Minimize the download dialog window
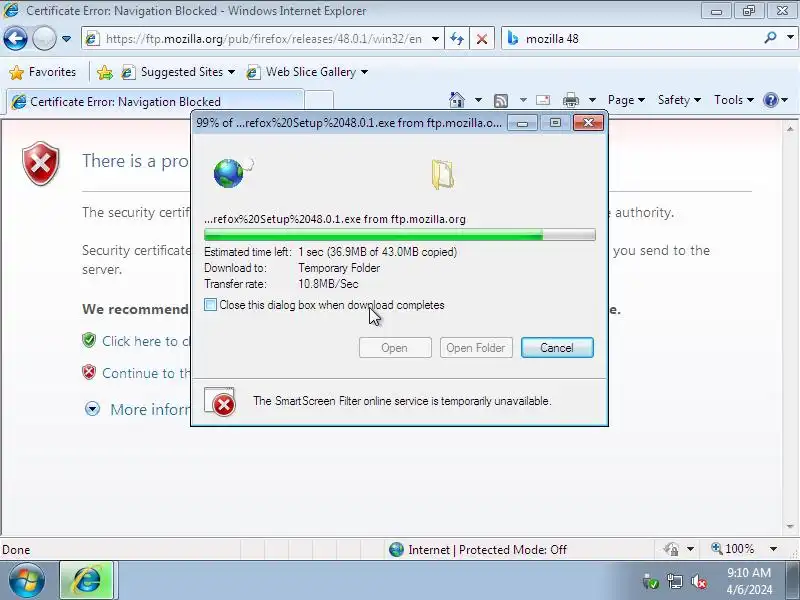This screenshot has width=800, height=600. coord(522,123)
